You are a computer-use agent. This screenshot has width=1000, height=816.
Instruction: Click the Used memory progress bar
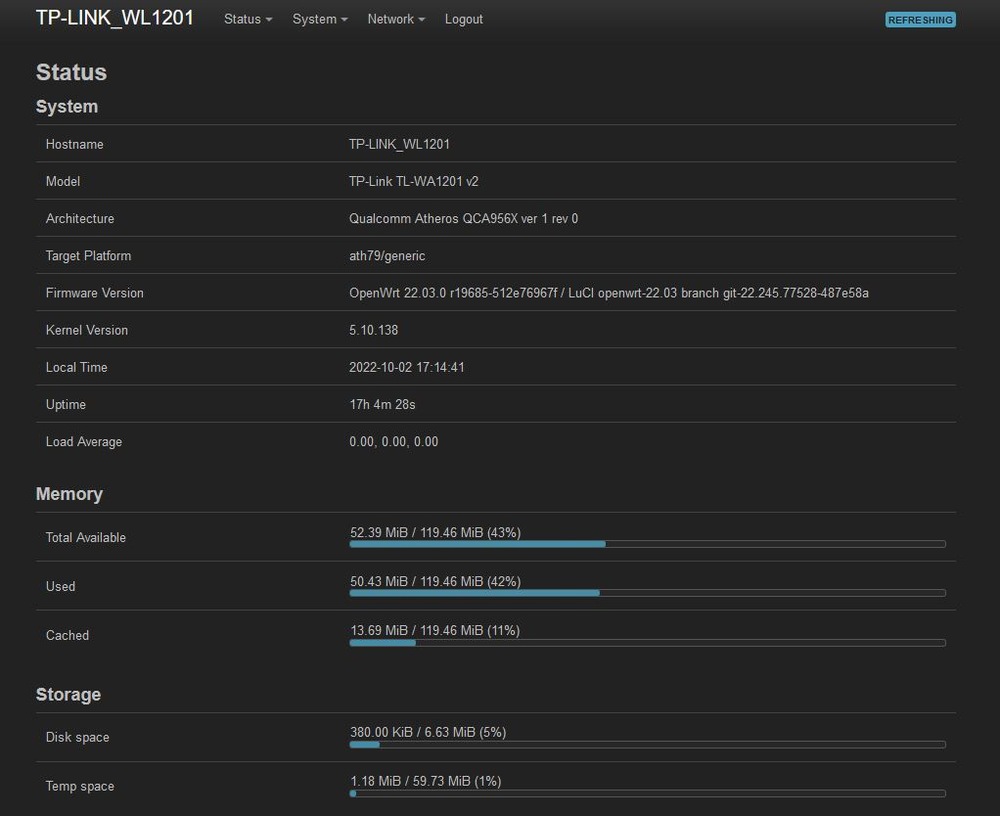[647, 593]
